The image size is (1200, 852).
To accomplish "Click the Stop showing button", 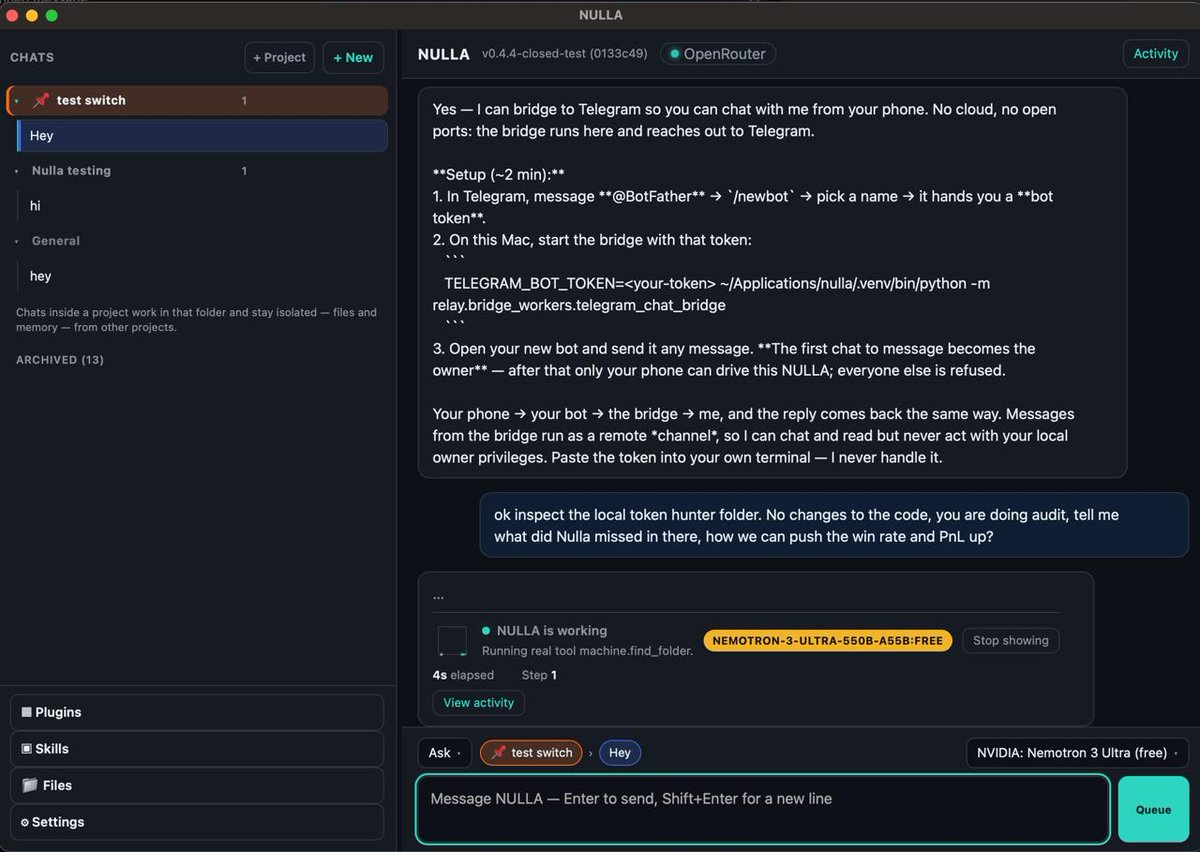I will pos(1010,640).
